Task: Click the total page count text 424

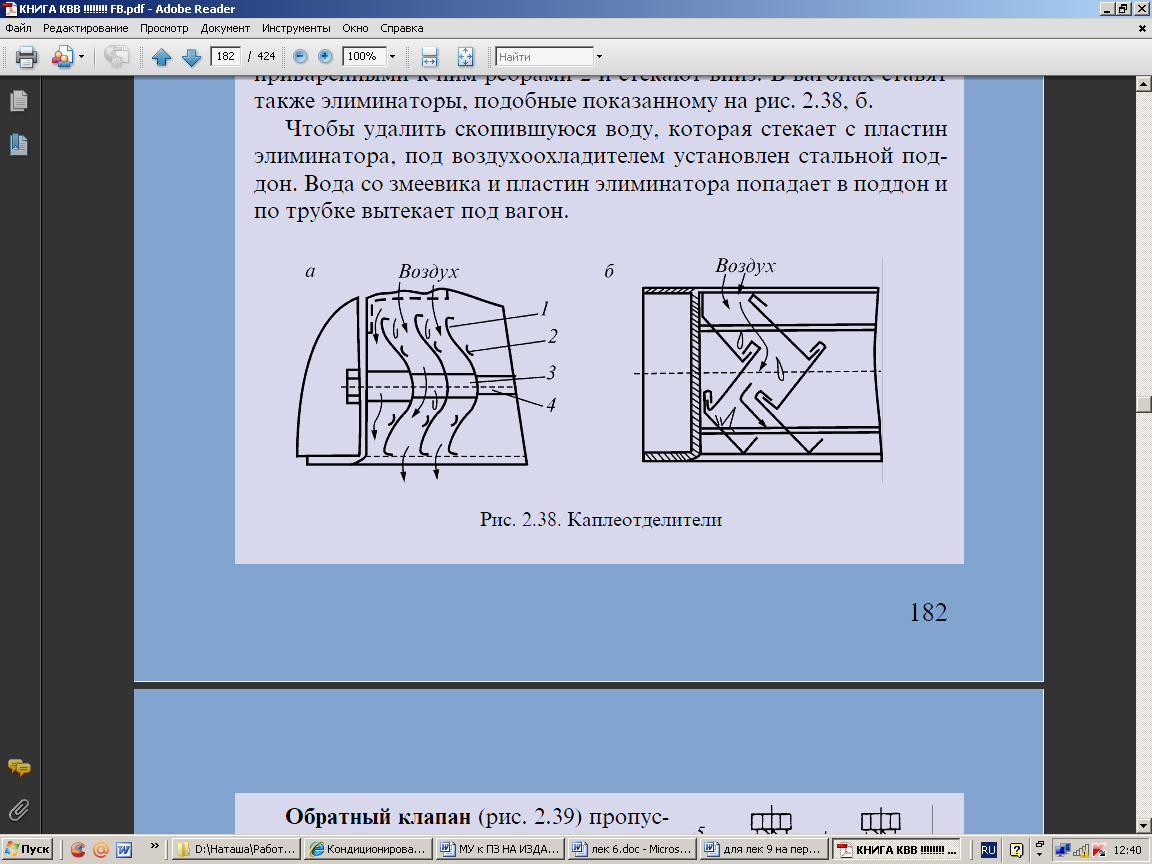Action: click(266, 57)
